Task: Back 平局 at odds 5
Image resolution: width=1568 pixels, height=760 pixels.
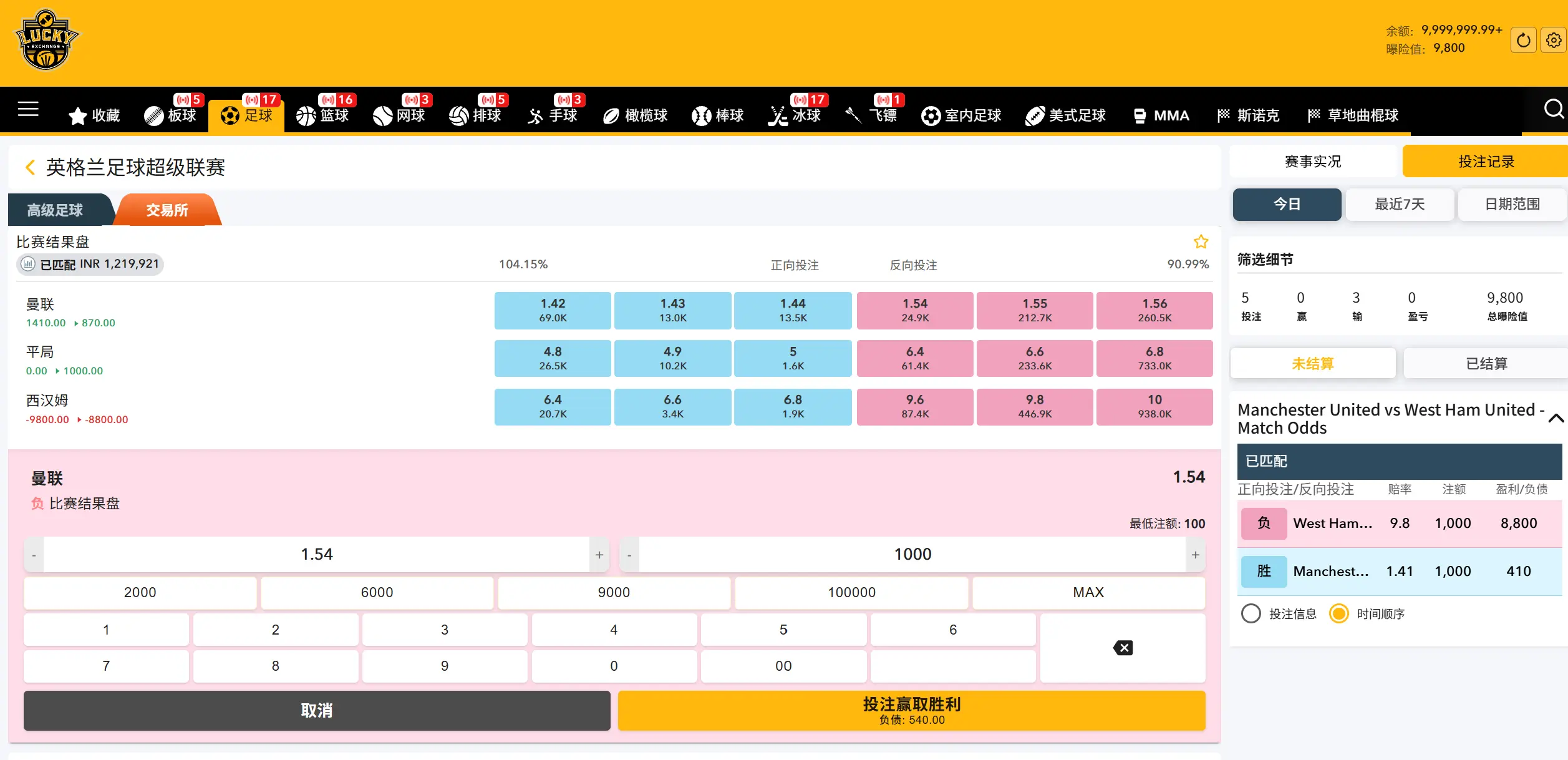Action: [793, 358]
